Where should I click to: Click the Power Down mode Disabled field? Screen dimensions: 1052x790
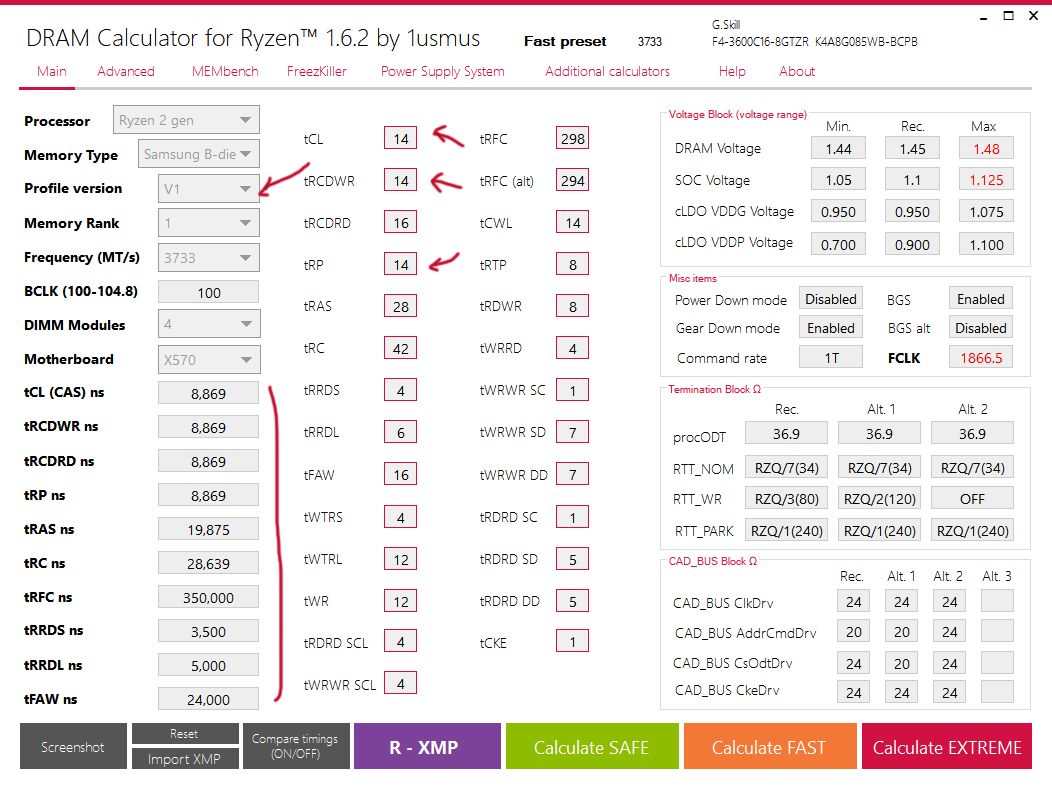point(831,299)
